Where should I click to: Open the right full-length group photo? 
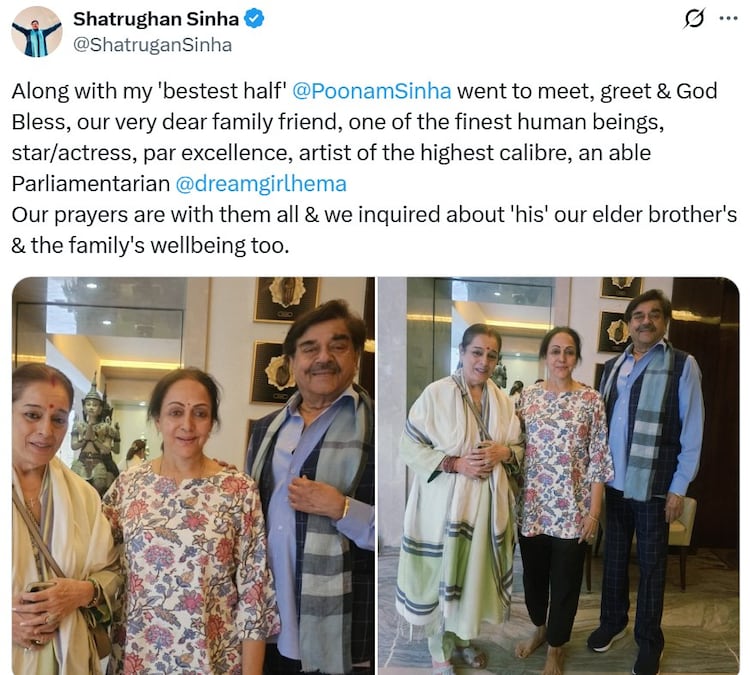coord(559,476)
